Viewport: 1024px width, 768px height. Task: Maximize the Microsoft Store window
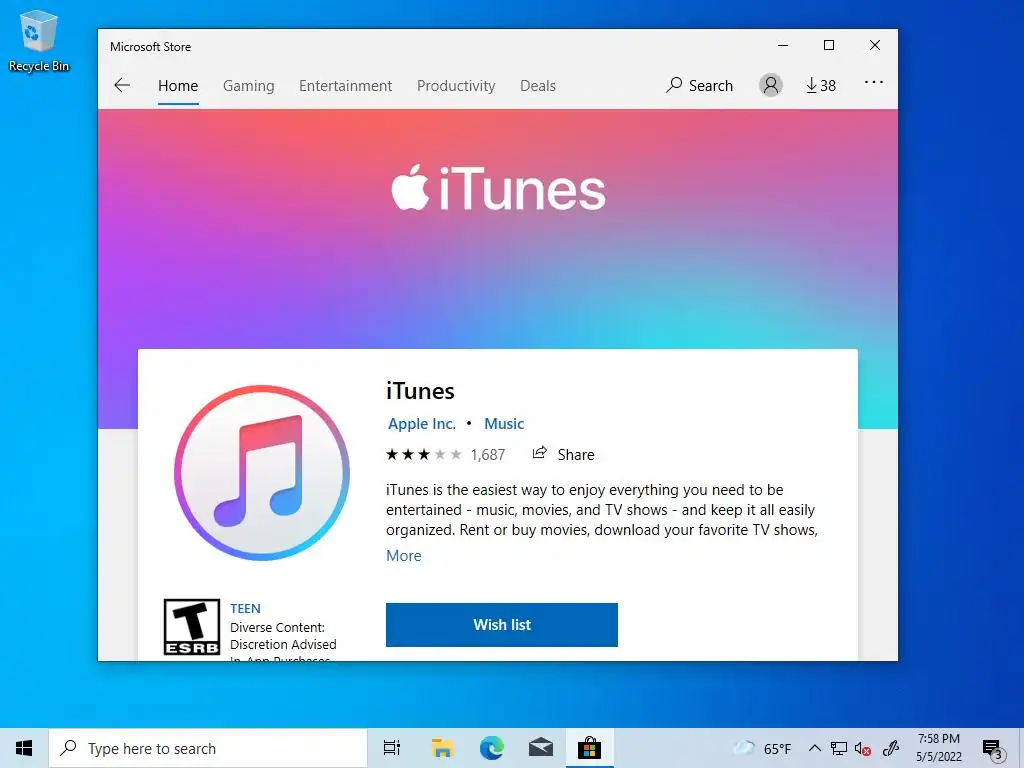(829, 45)
